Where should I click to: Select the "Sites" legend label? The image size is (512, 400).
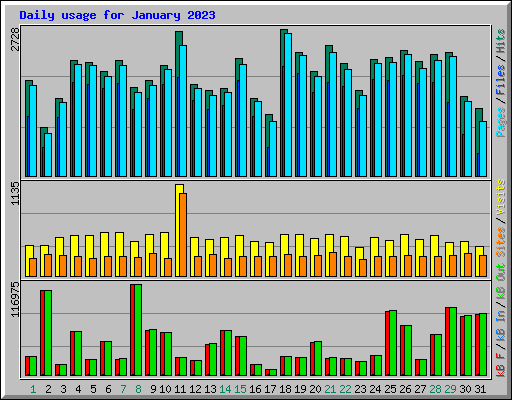point(501,242)
